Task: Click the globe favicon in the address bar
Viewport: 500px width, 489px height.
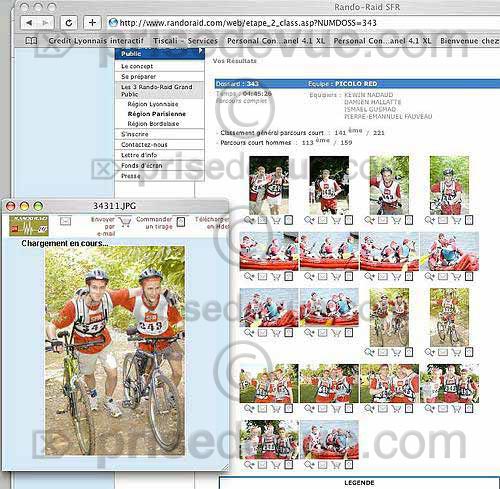Action: click(113, 23)
